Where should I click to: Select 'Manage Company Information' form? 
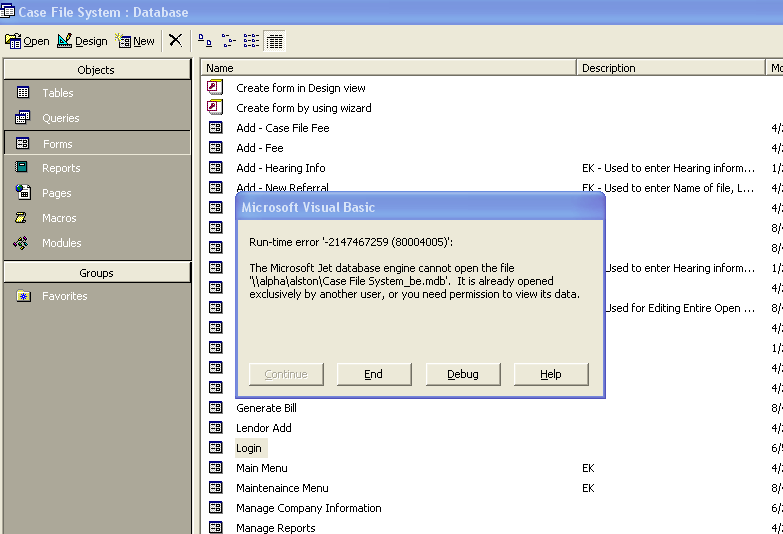coord(309,508)
